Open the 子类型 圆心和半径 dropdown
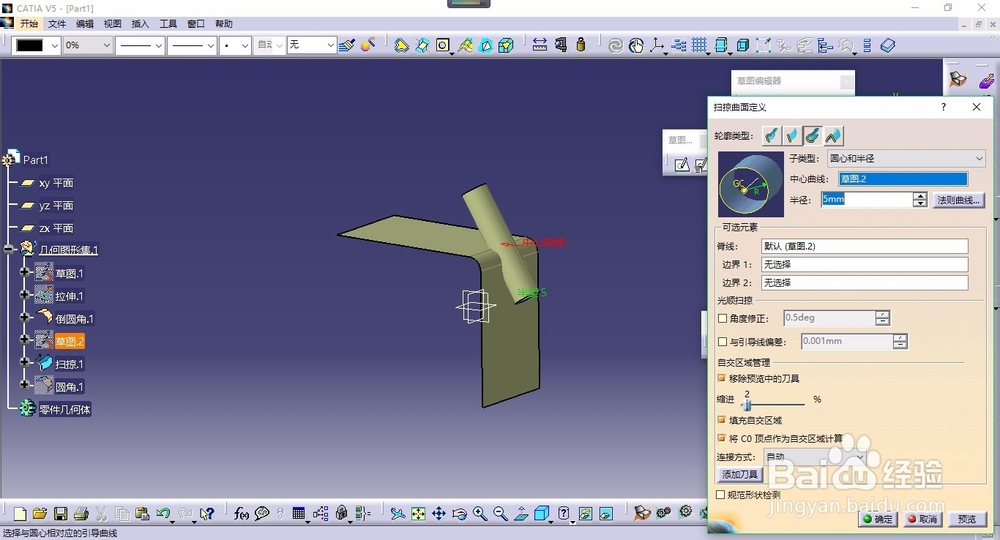1000x540 pixels. (x=906, y=158)
